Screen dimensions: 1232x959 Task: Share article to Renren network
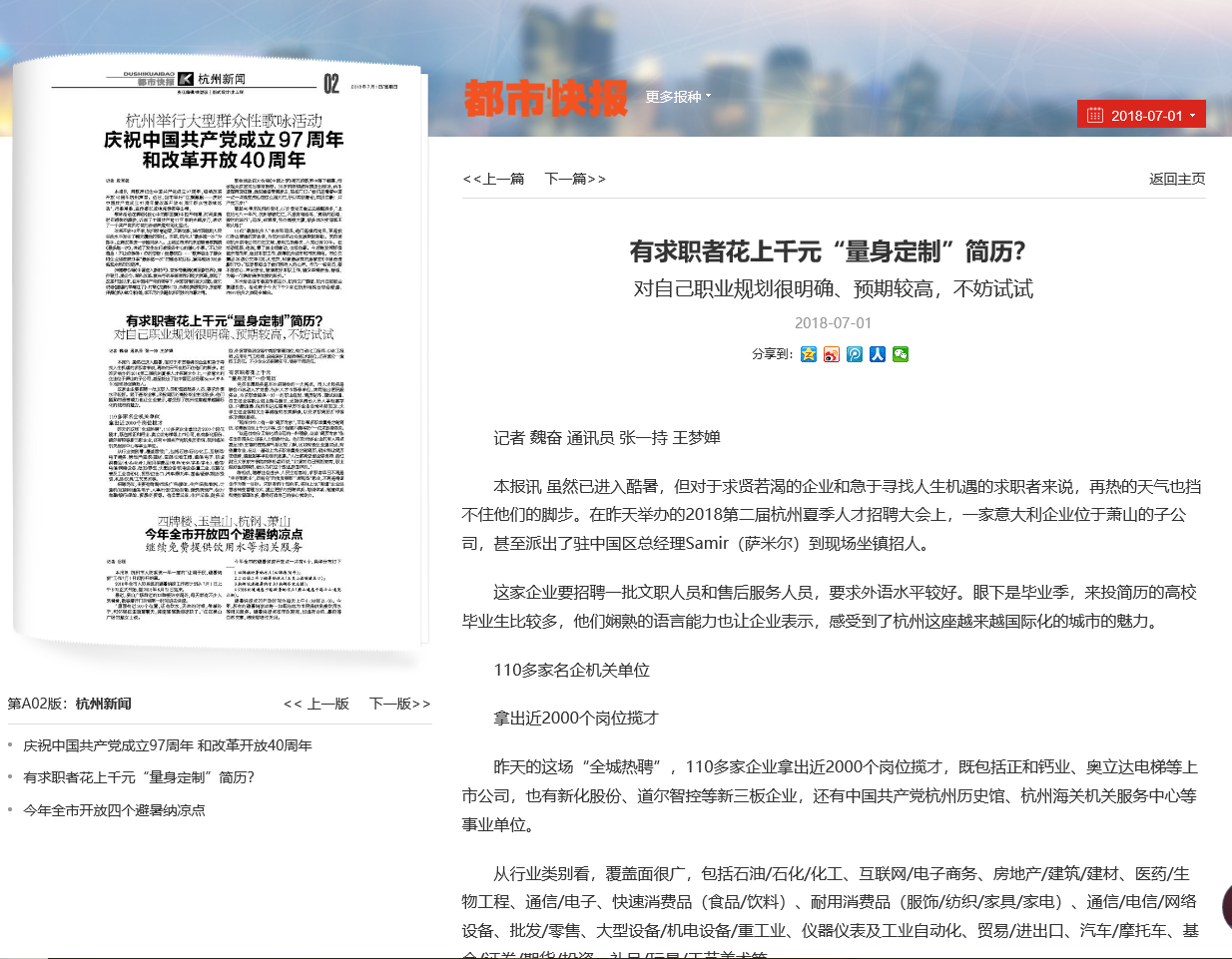[878, 354]
